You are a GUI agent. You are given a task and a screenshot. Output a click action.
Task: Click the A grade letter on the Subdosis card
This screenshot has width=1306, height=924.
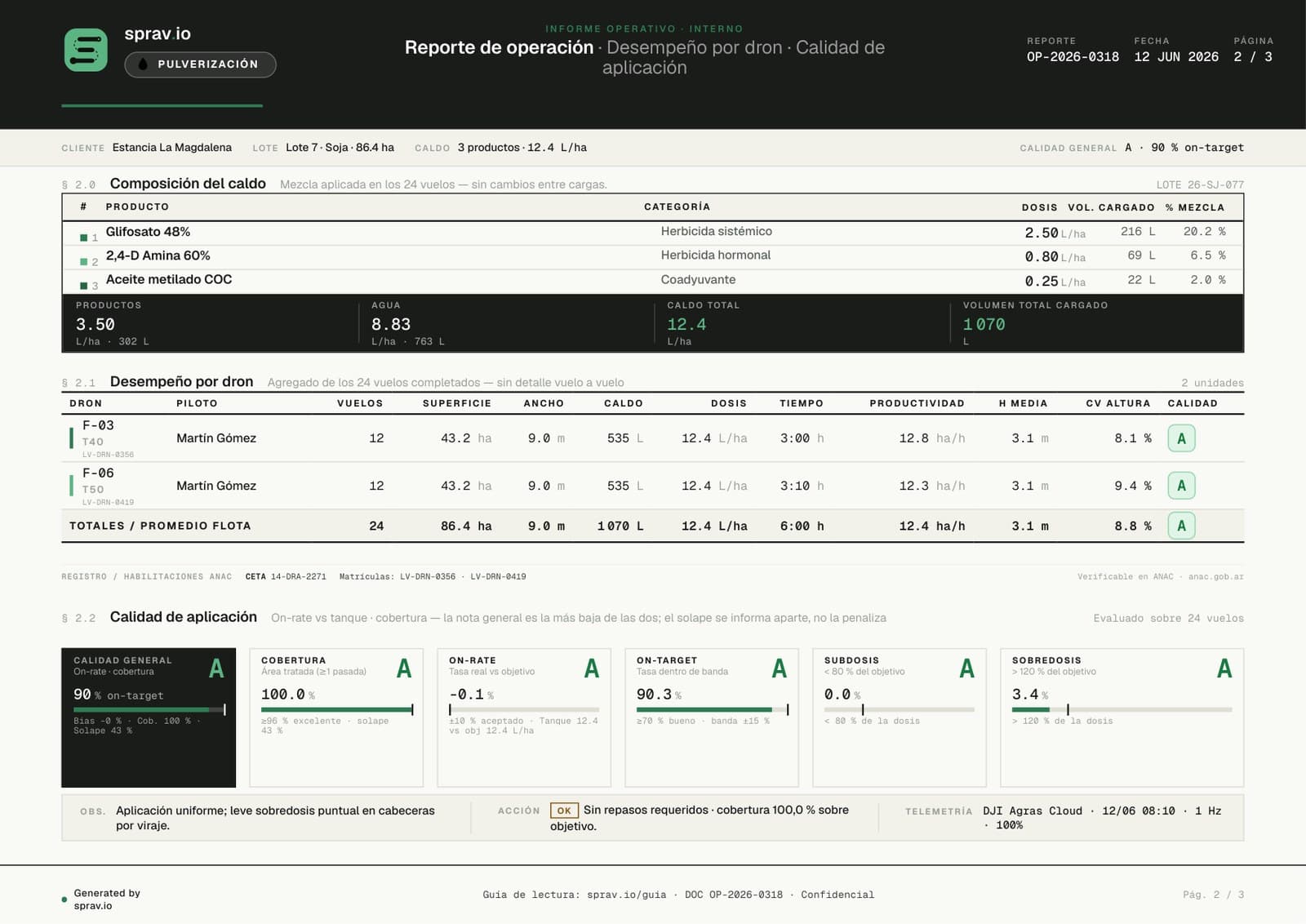coord(966,669)
